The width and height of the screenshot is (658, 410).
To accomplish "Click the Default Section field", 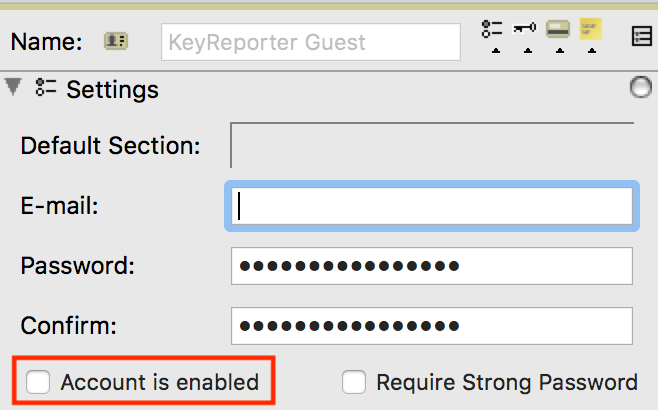I will 432,145.
